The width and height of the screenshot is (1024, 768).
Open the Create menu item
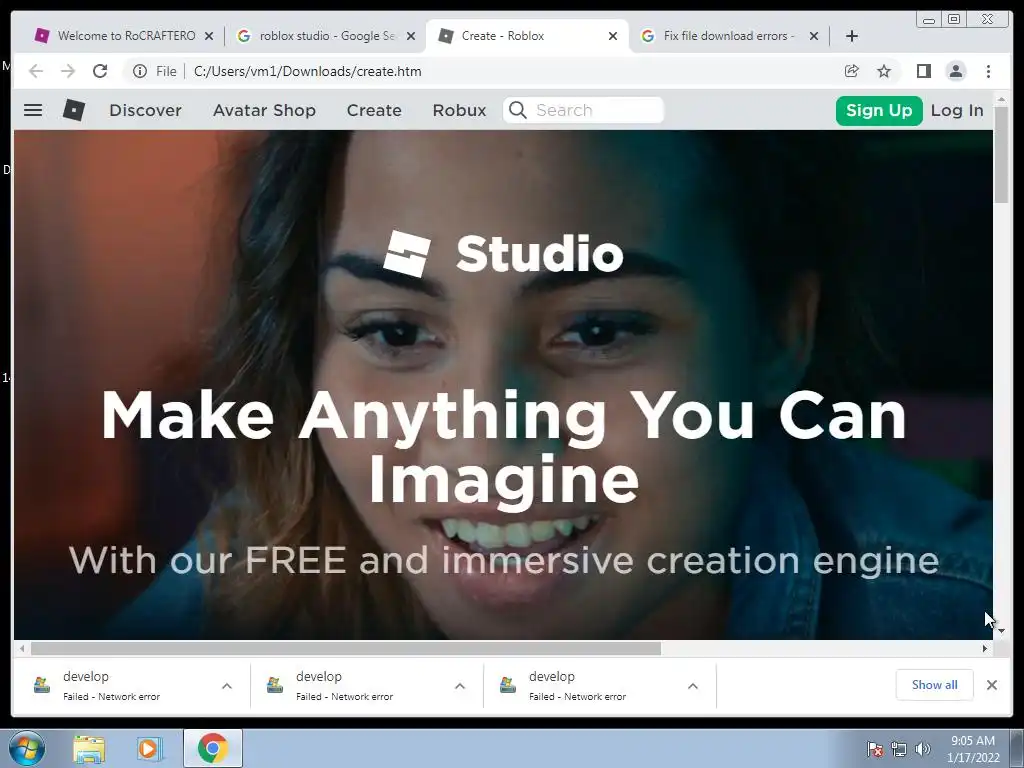click(374, 110)
